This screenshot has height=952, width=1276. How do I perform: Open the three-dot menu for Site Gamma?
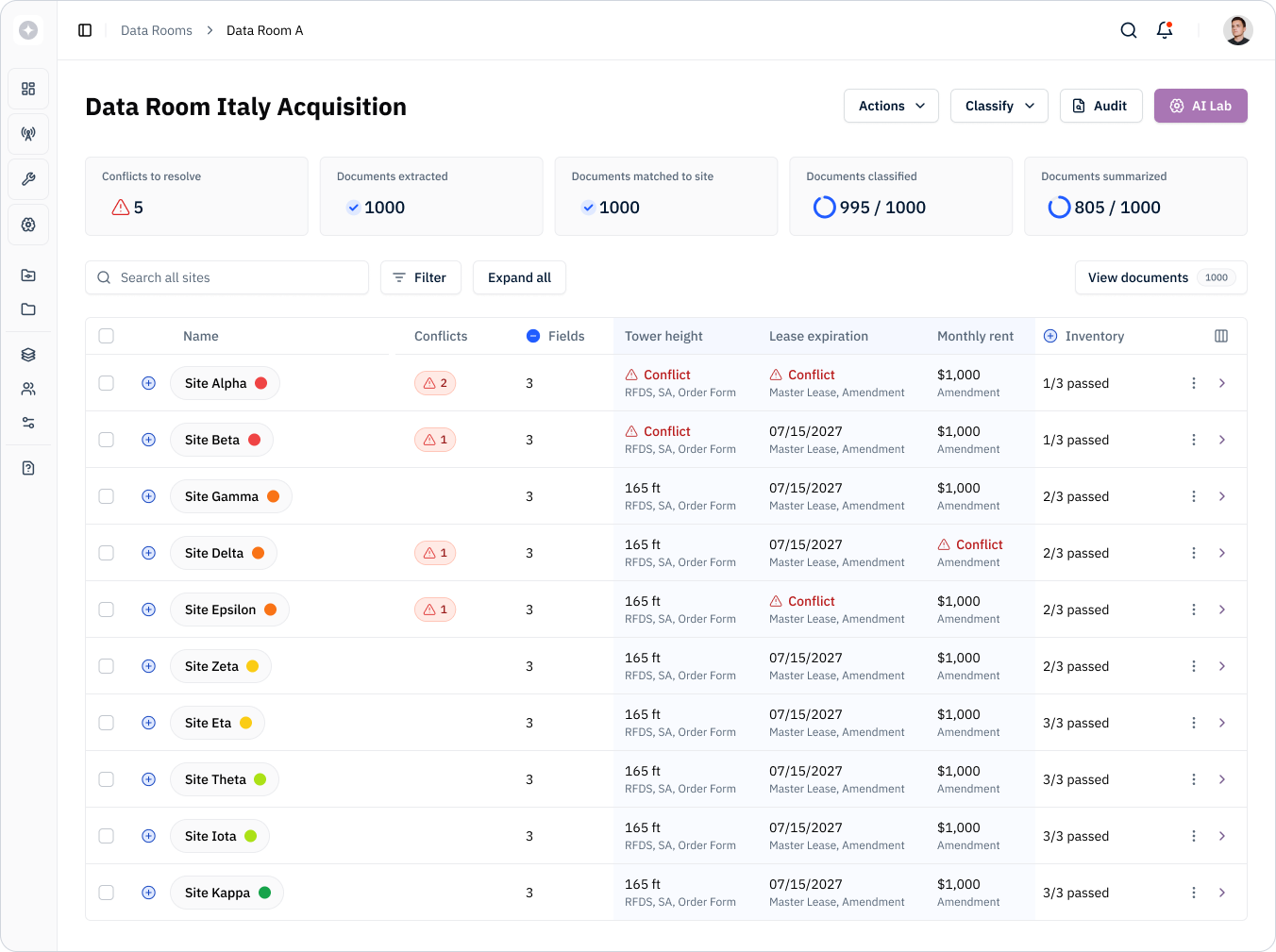[1194, 496]
